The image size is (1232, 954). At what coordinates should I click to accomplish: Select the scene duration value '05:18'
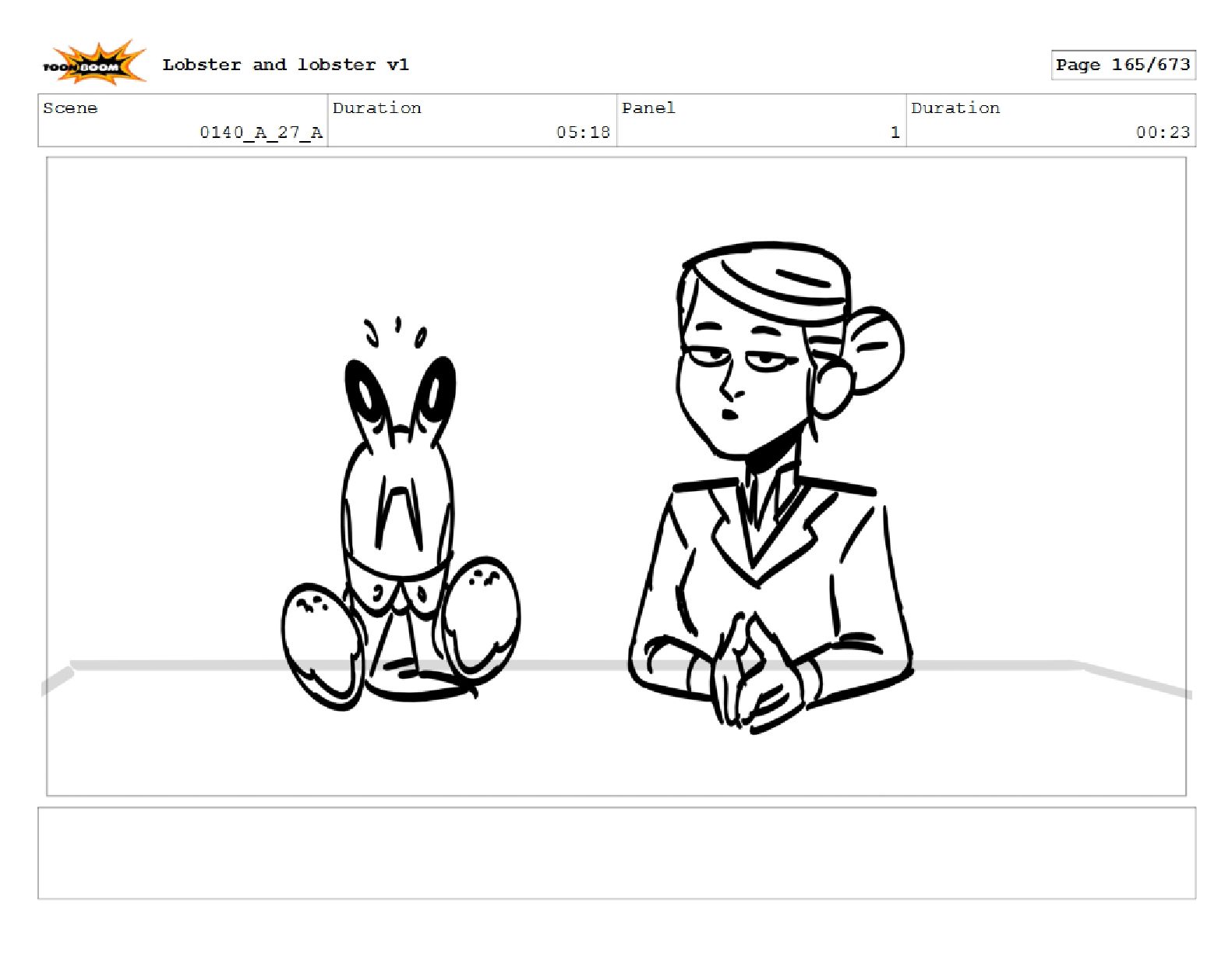pyautogui.click(x=583, y=132)
